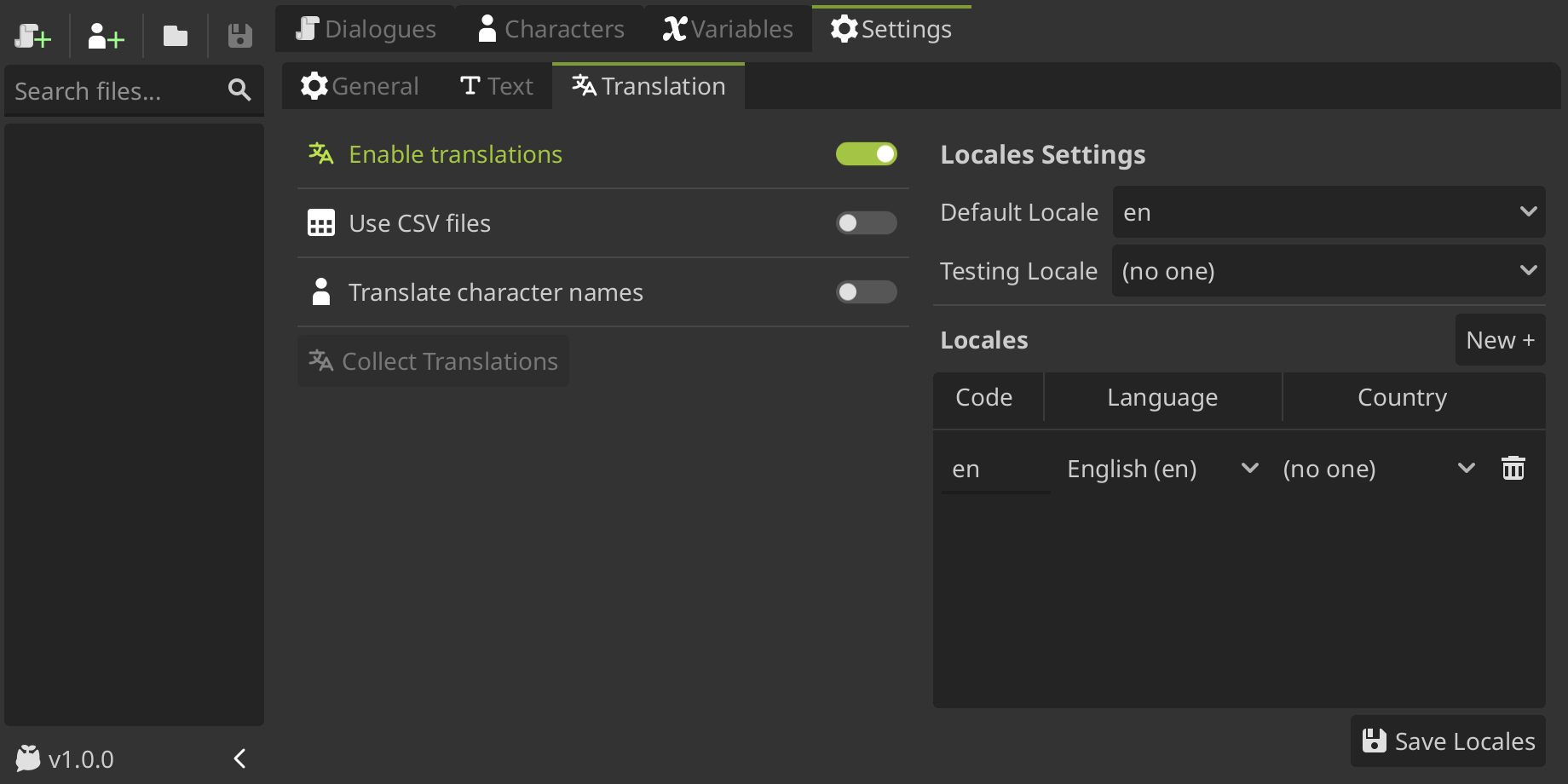Collapse the sidebar using the chevron
This screenshot has width=1568, height=784.
click(x=239, y=758)
